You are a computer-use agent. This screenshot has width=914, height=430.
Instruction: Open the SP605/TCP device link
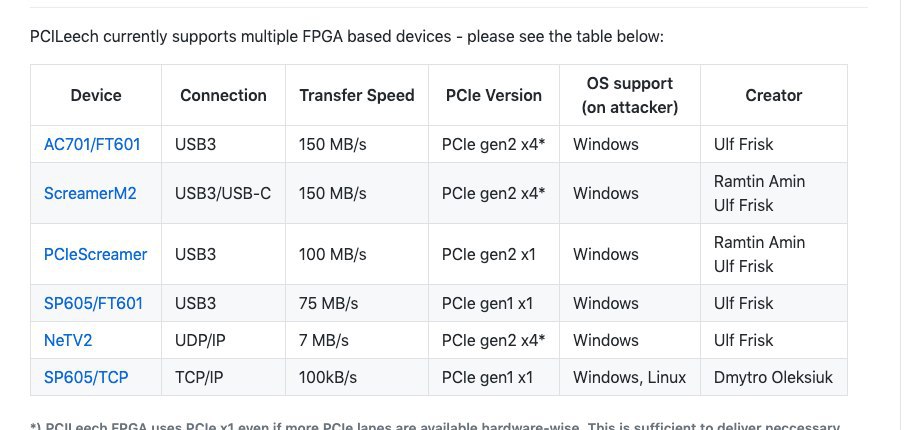tap(86, 377)
